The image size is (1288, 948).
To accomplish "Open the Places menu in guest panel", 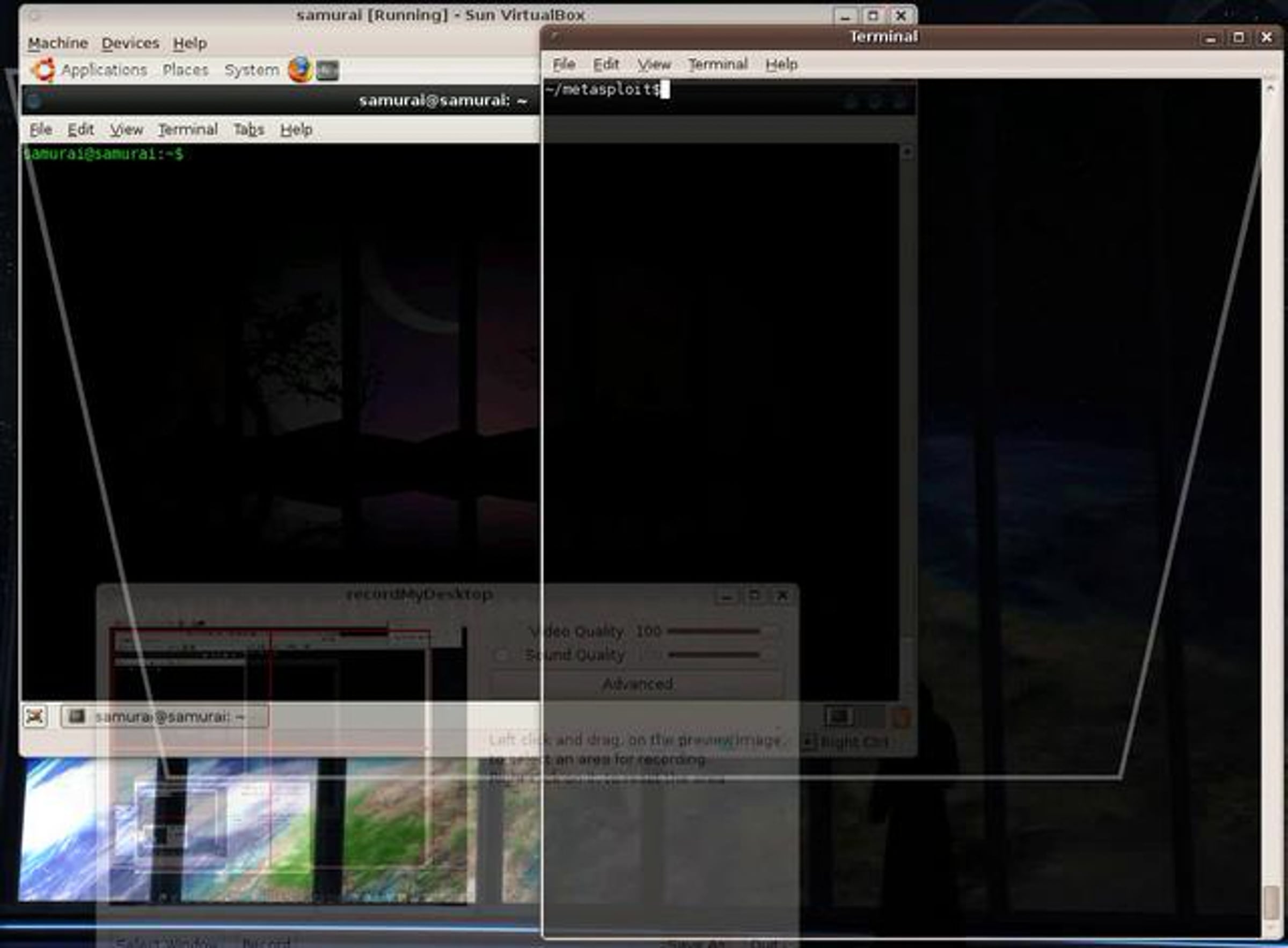I will point(185,70).
